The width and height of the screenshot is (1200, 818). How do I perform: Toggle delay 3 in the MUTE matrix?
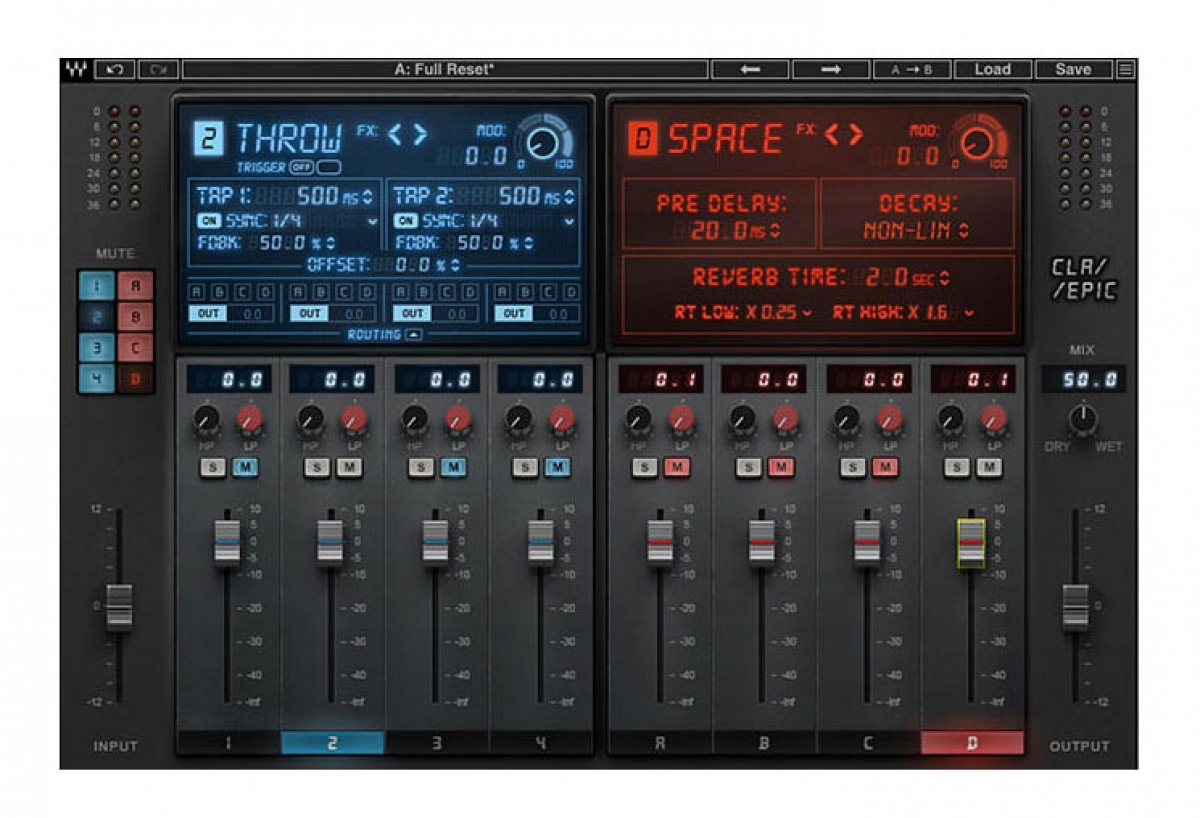[x=97, y=346]
